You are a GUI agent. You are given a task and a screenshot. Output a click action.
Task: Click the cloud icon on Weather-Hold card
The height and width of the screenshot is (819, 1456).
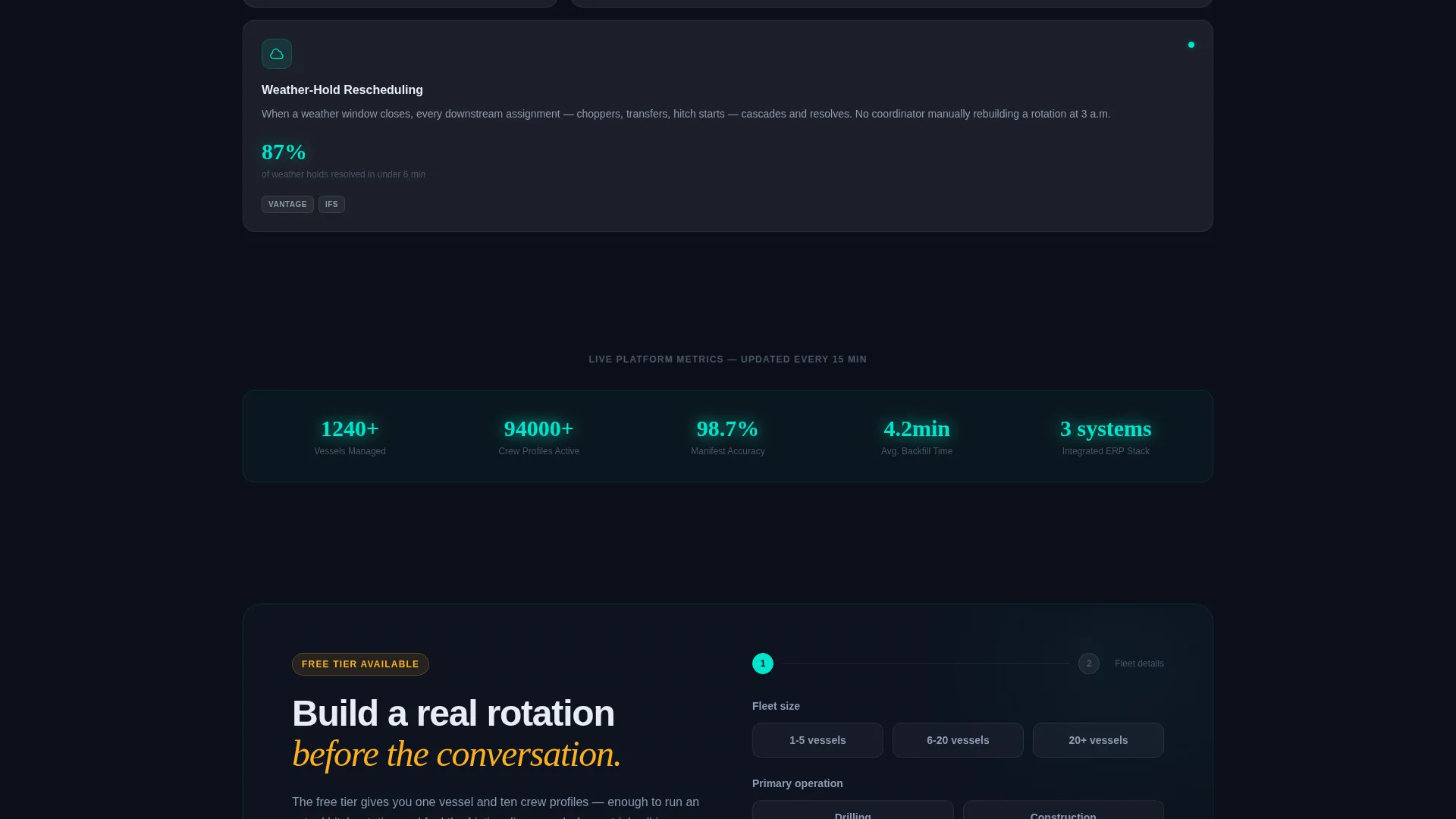click(277, 54)
